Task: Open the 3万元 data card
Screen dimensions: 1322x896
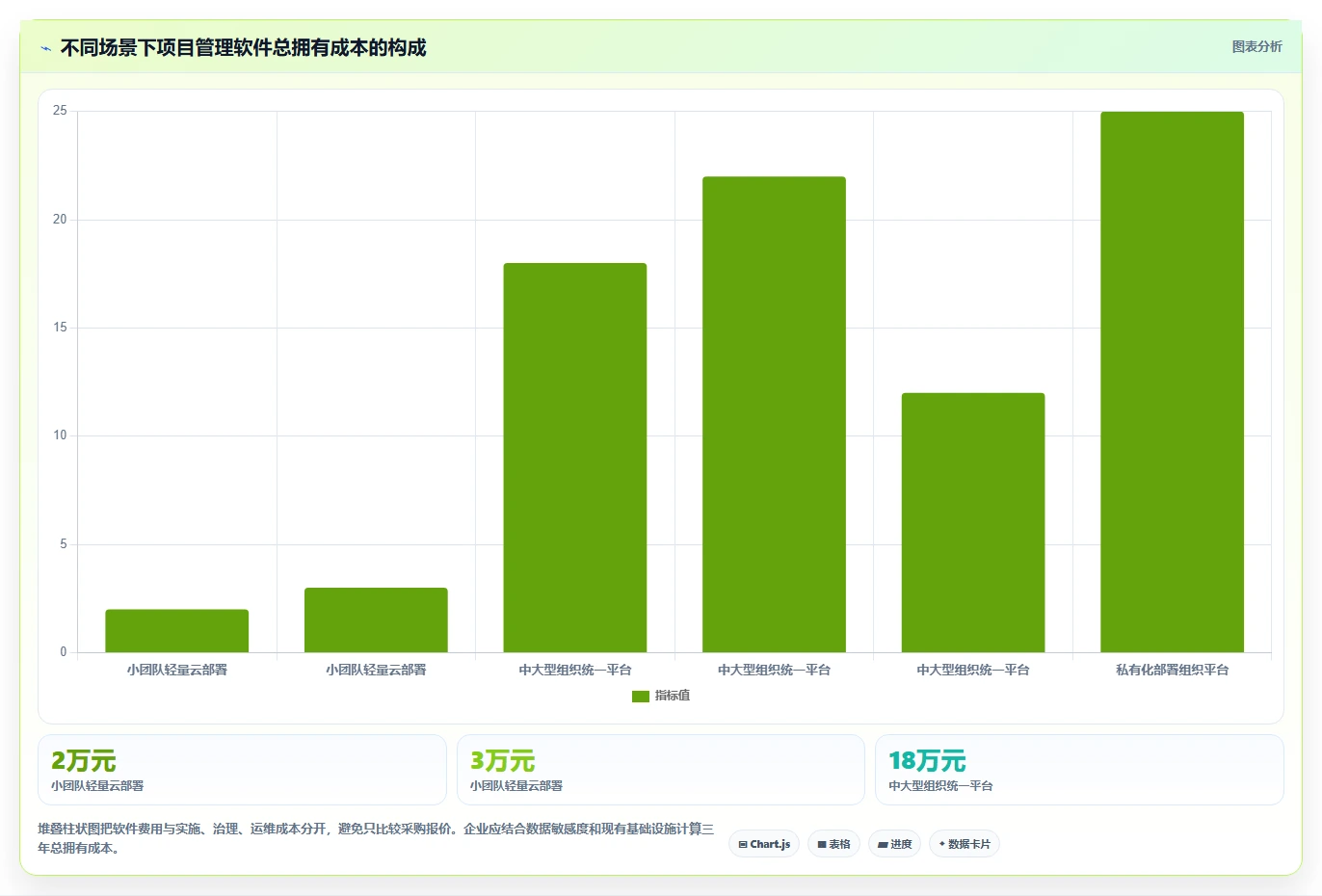Action: click(661, 770)
